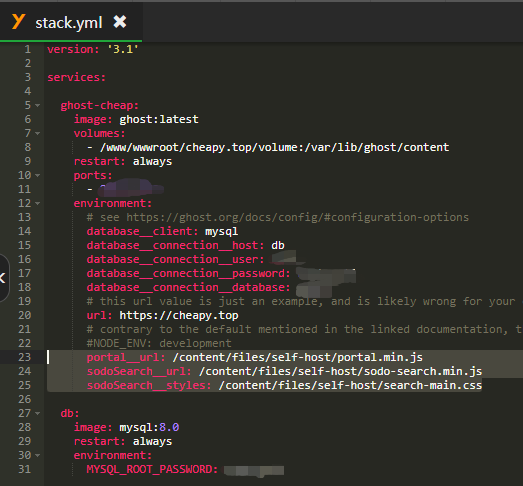Image resolution: width=523 pixels, height=486 pixels.
Task: Click the ghost.org docs config URL comment
Action: 278,217
